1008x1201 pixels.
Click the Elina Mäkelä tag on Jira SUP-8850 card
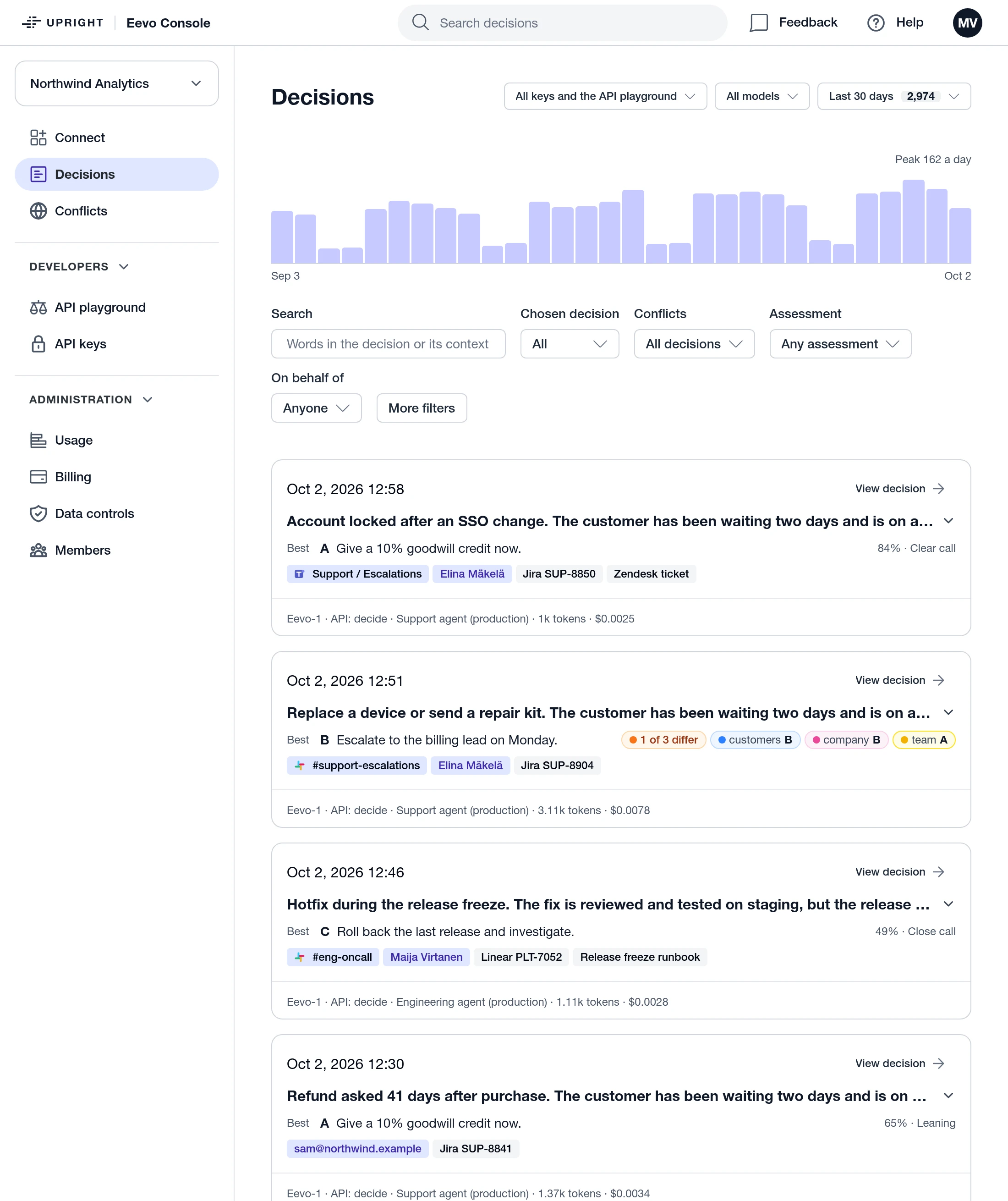click(x=471, y=573)
